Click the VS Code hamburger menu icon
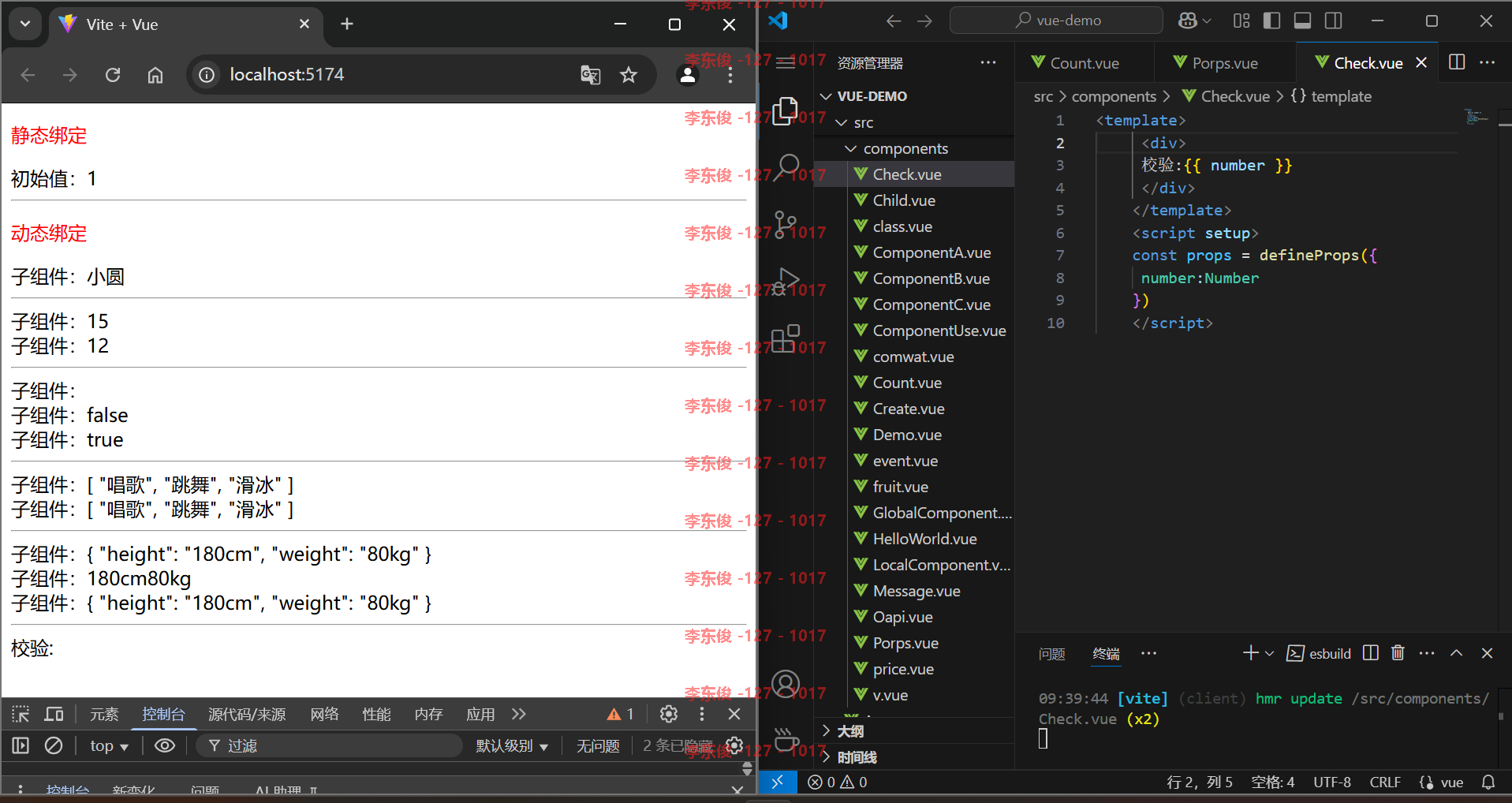Viewport: 1512px width, 803px height. (x=786, y=62)
